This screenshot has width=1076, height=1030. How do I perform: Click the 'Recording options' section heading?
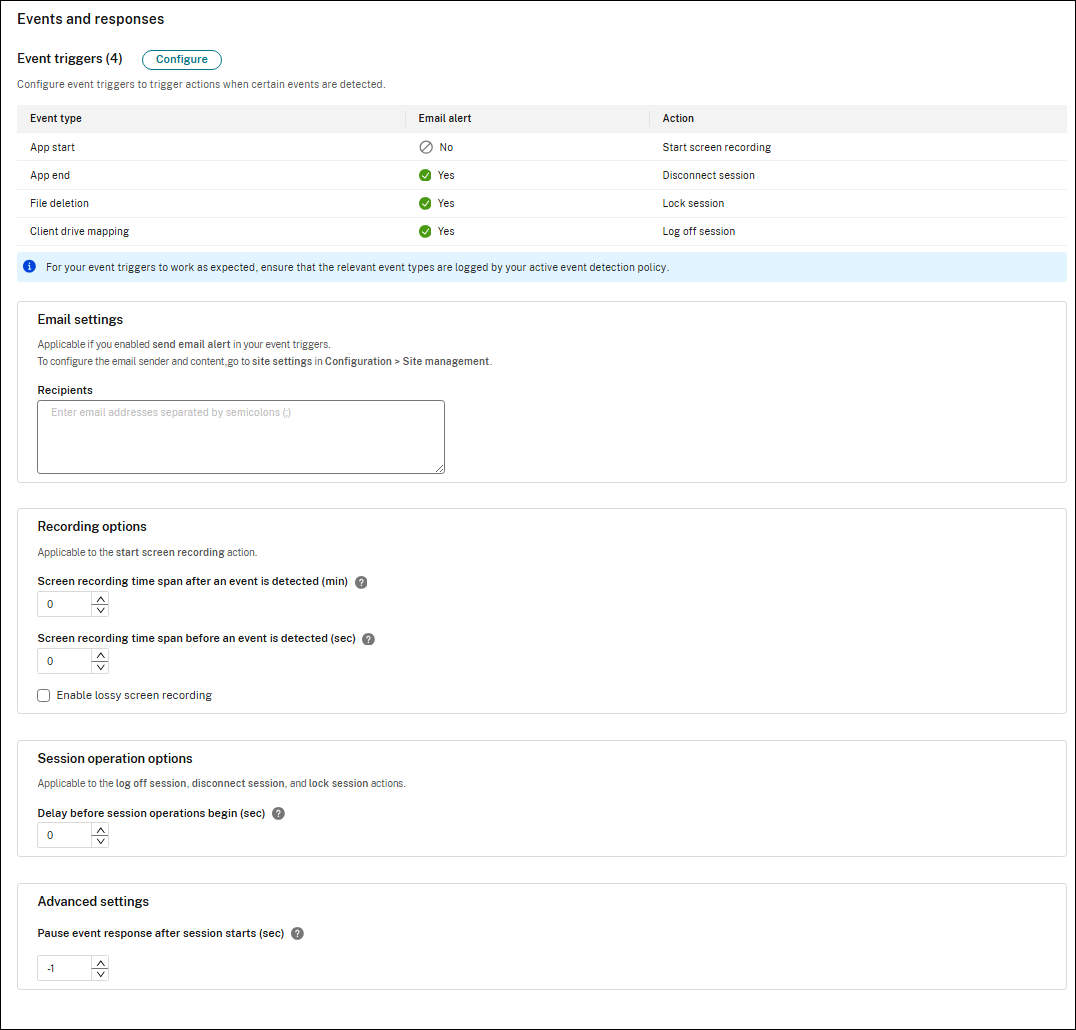[x=92, y=527]
